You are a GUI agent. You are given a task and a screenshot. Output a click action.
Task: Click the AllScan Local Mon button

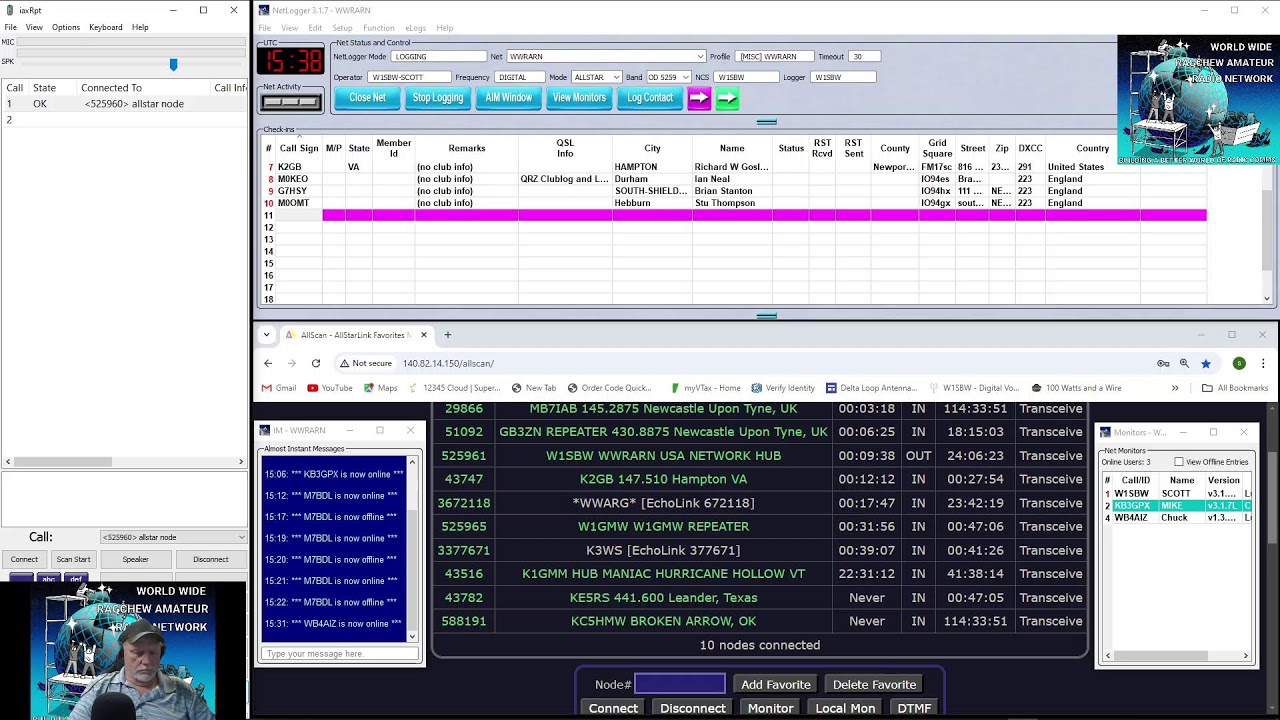click(845, 708)
